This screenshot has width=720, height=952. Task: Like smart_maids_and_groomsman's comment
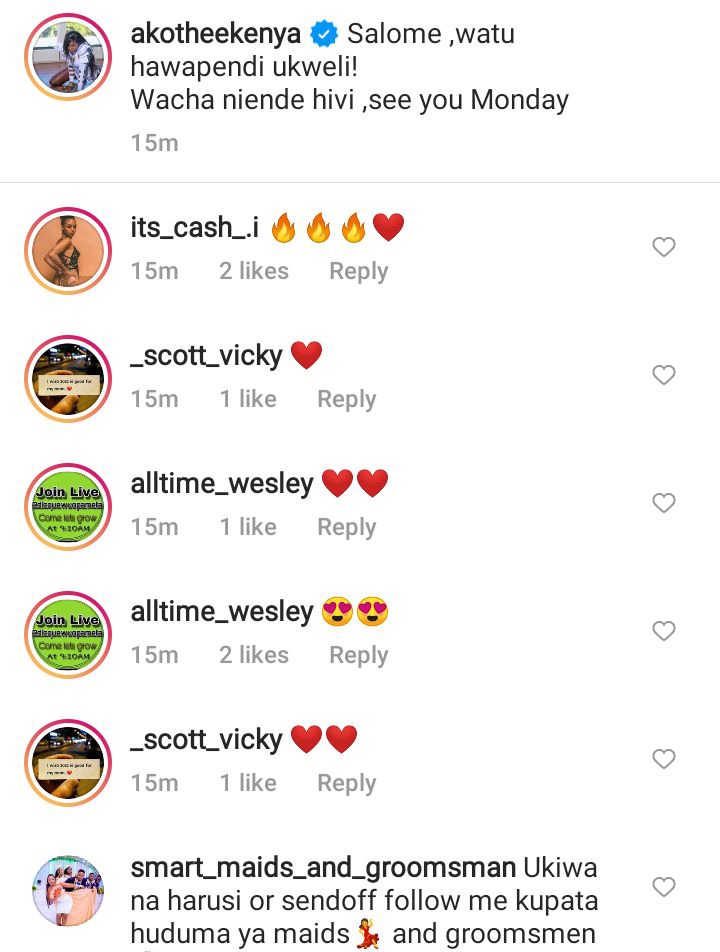click(x=664, y=887)
